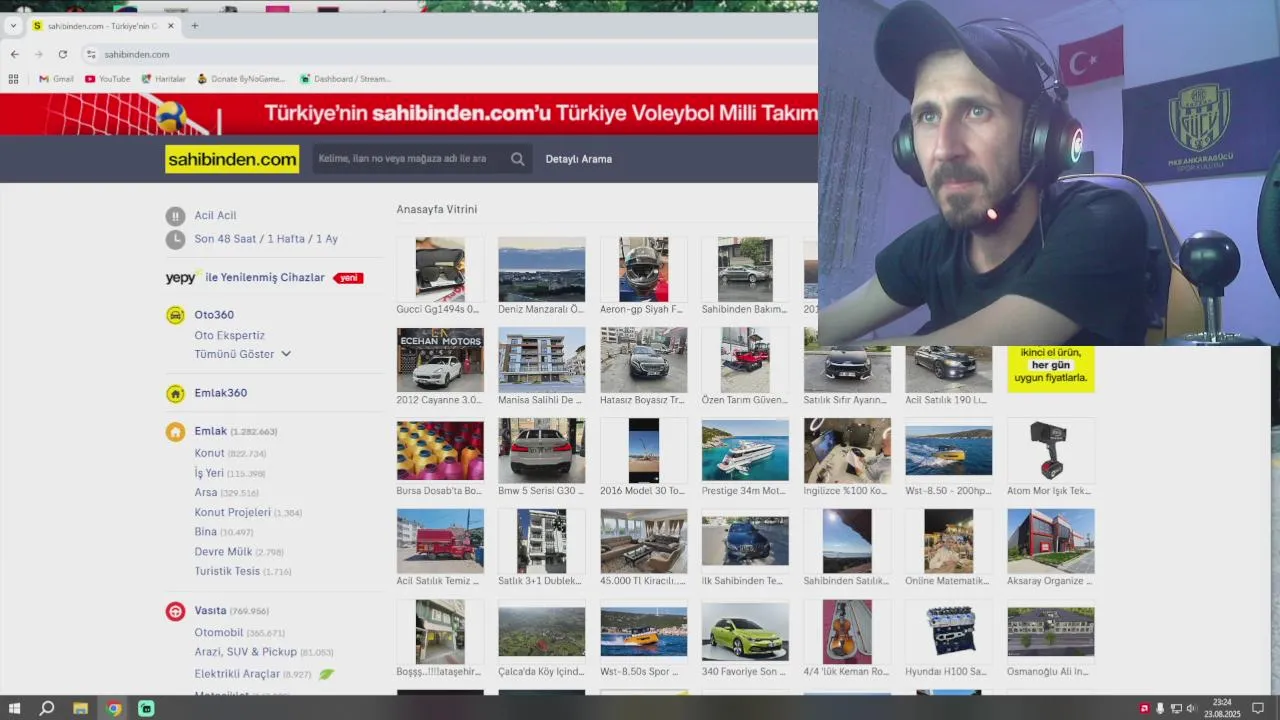The image size is (1280, 720).
Task: Open the Bina category
Action: tap(205, 532)
